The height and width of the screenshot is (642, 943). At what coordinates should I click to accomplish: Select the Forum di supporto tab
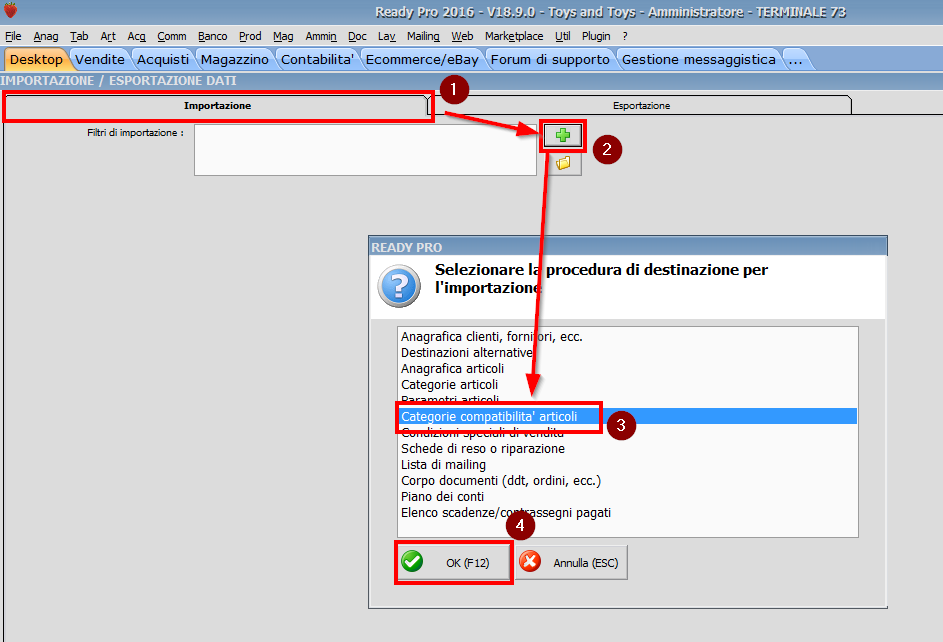(550, 60)
